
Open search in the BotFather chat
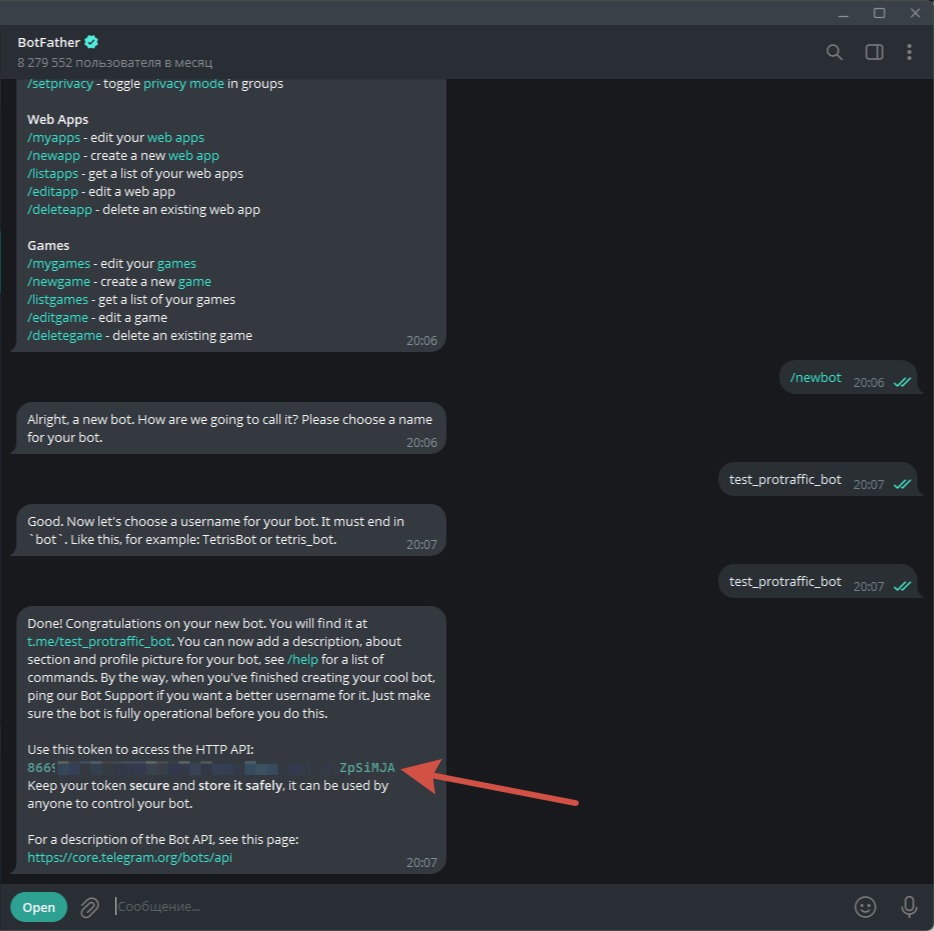[834, 52]
